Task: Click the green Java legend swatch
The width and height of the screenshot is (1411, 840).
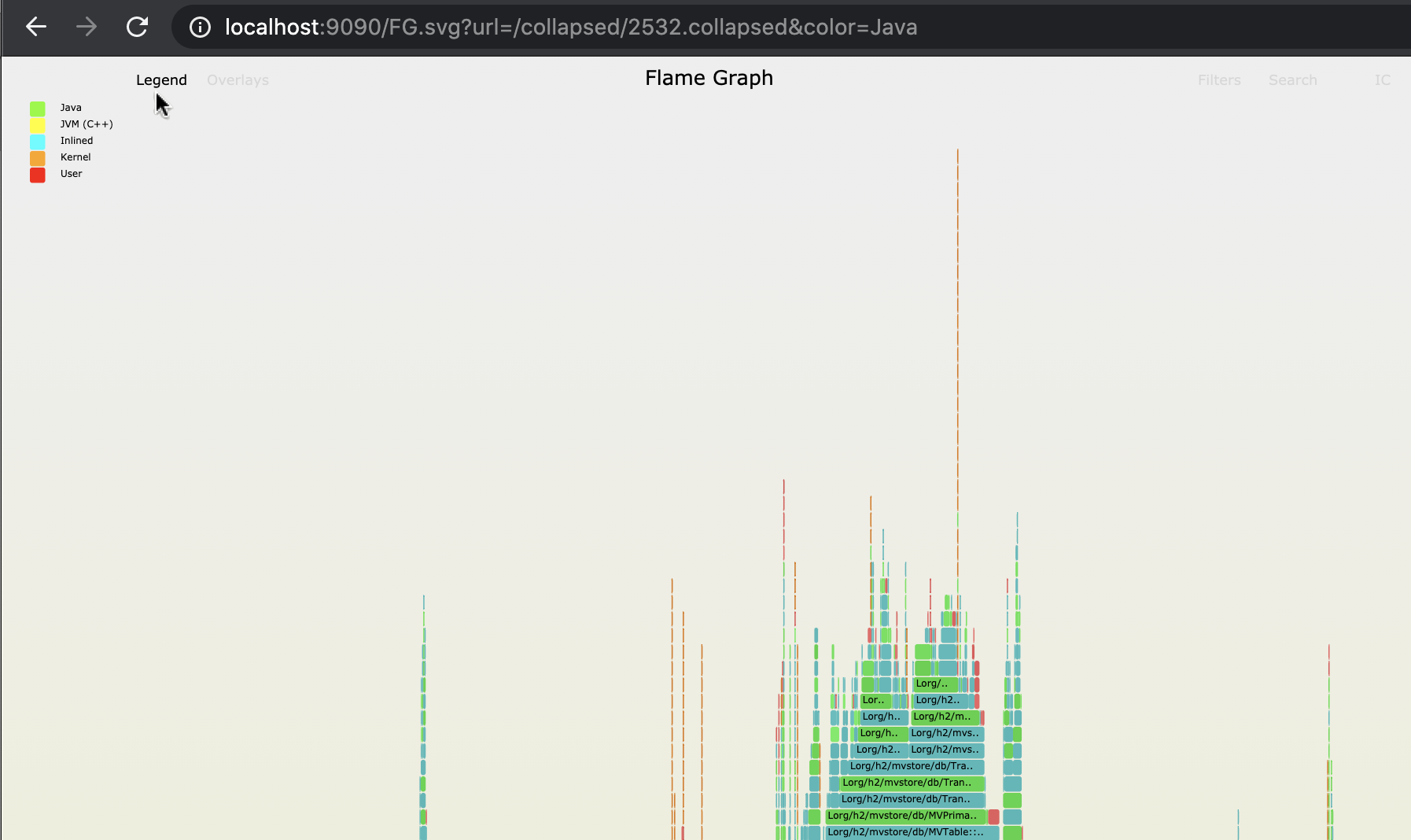Action: tap(38, 109)
